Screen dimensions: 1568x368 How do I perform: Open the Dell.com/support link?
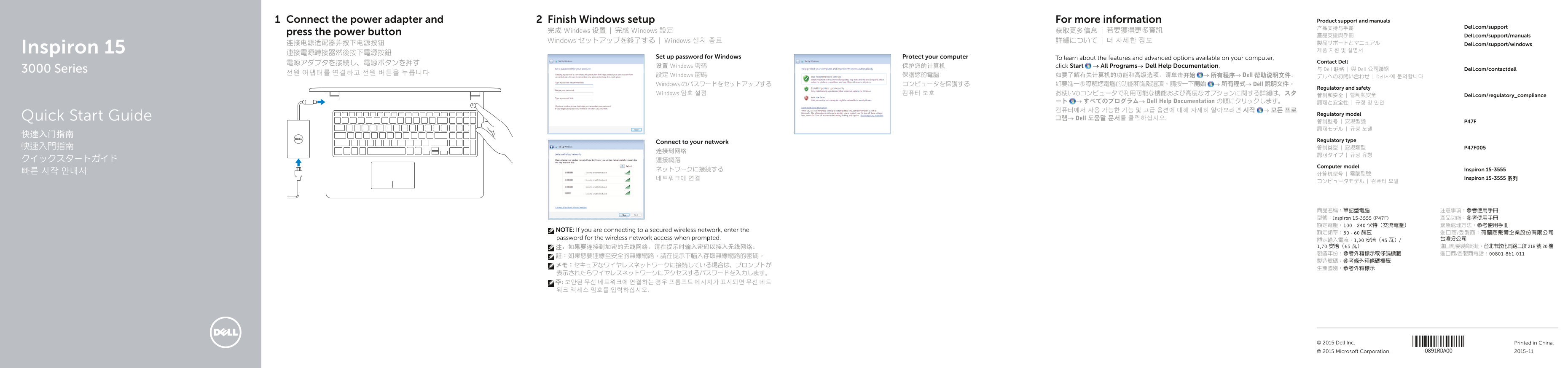(1486, 27)
